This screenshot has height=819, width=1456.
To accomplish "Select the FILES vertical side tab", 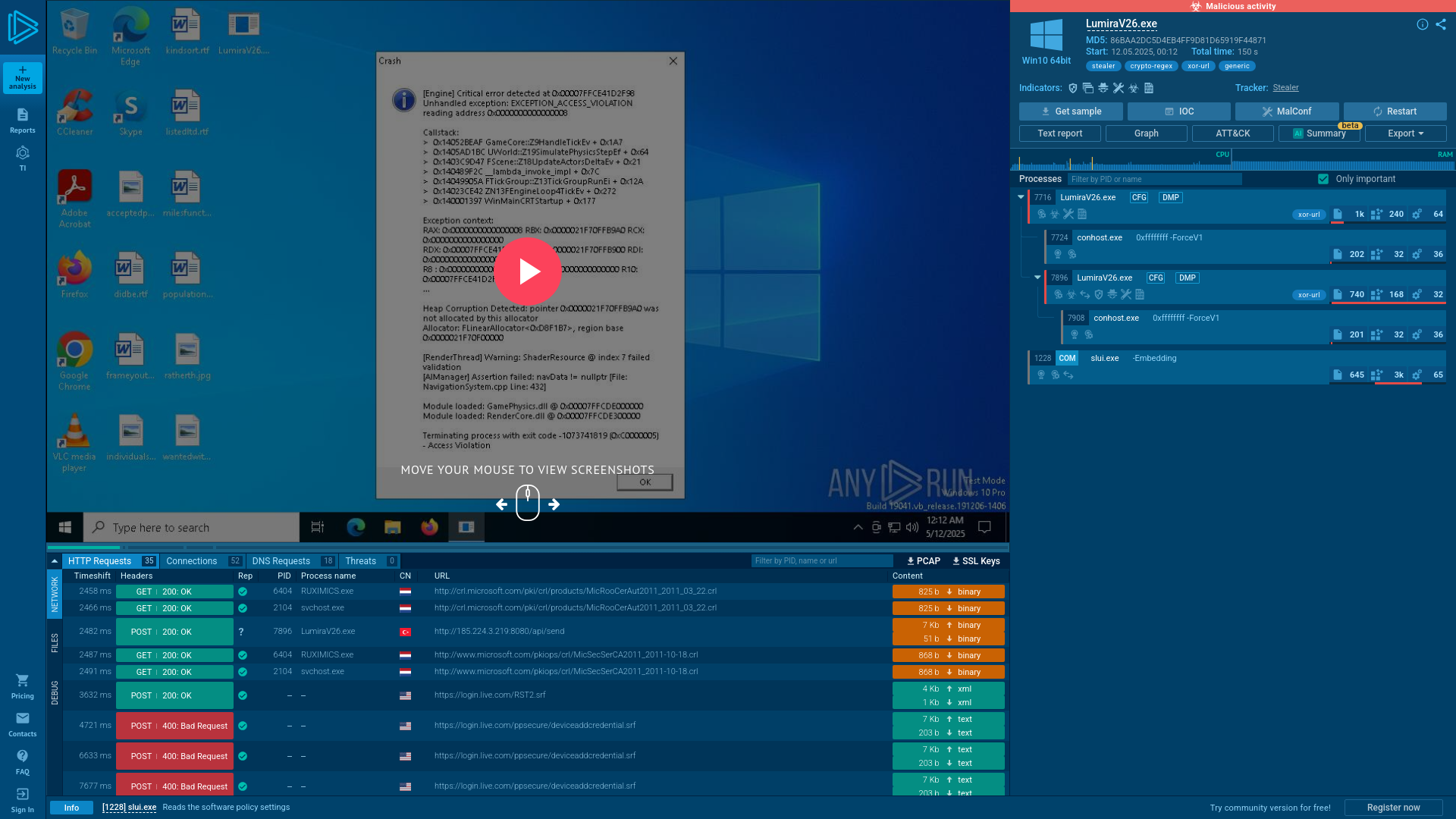I will pos(55,643).
